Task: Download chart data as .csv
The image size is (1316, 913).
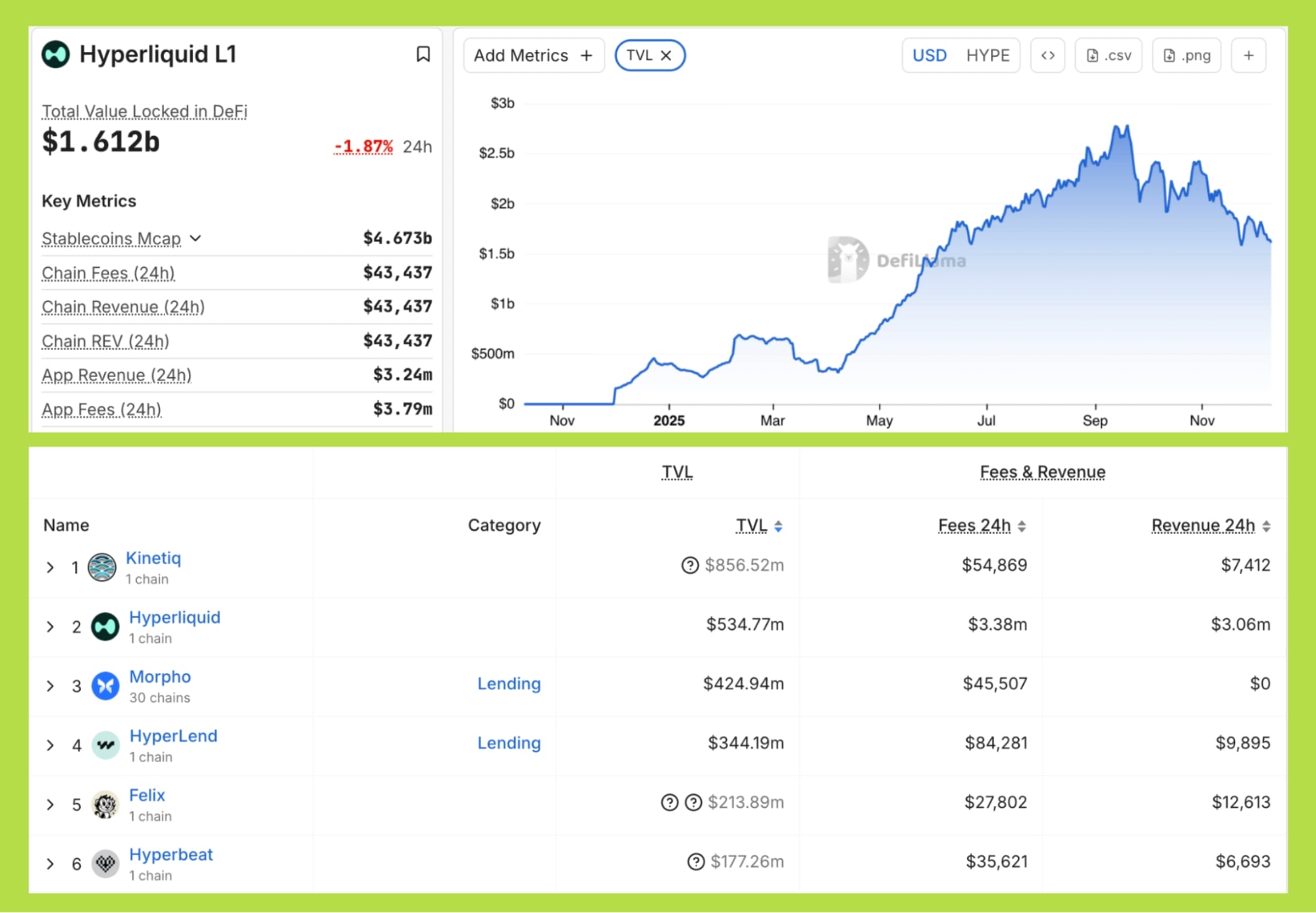Action: coord(1109,55)
